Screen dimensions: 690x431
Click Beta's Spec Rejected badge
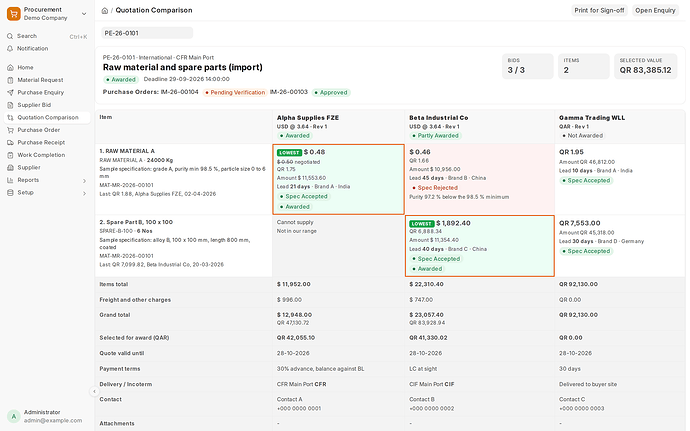tap(434, 188)
